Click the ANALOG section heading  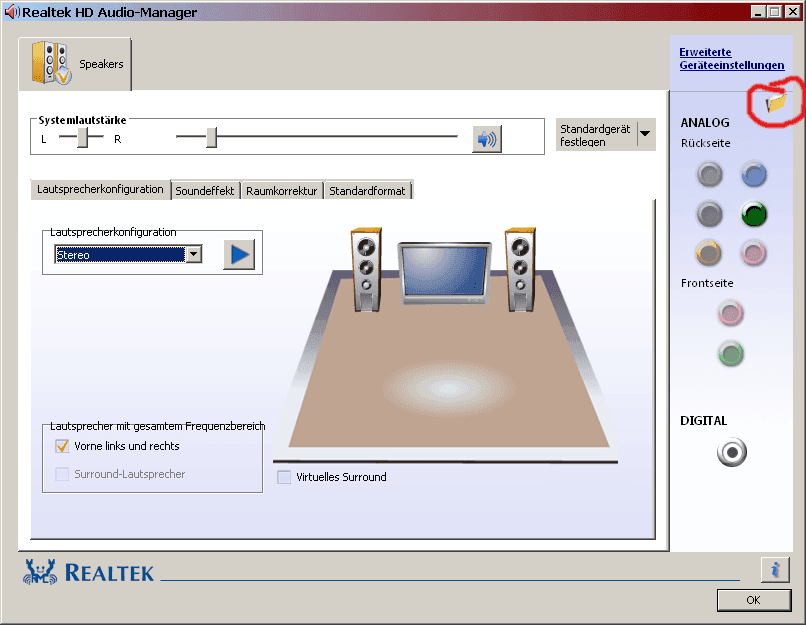pos(705,123)
